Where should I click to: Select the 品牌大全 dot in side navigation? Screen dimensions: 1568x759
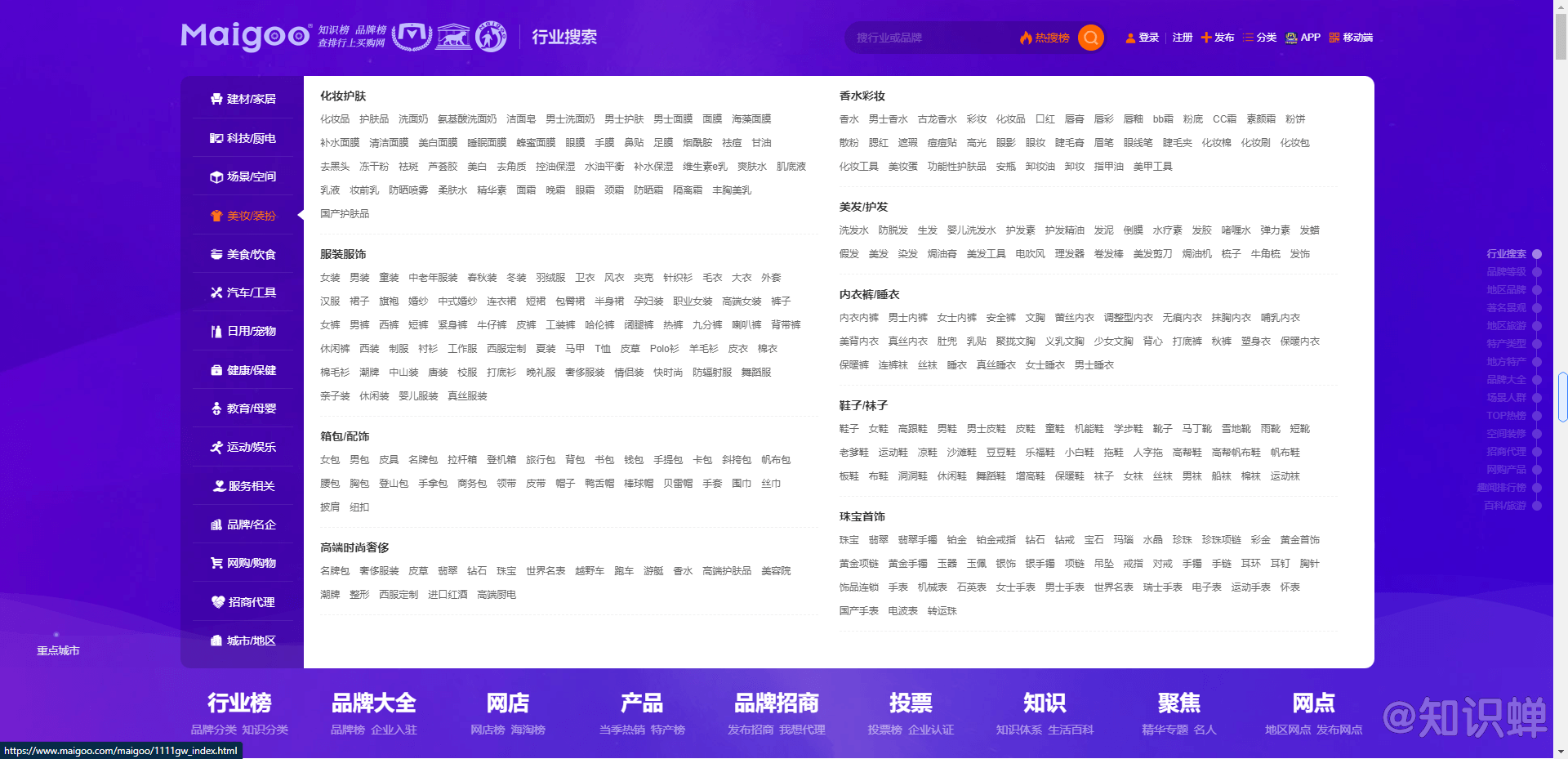[x=1537, y=380]
